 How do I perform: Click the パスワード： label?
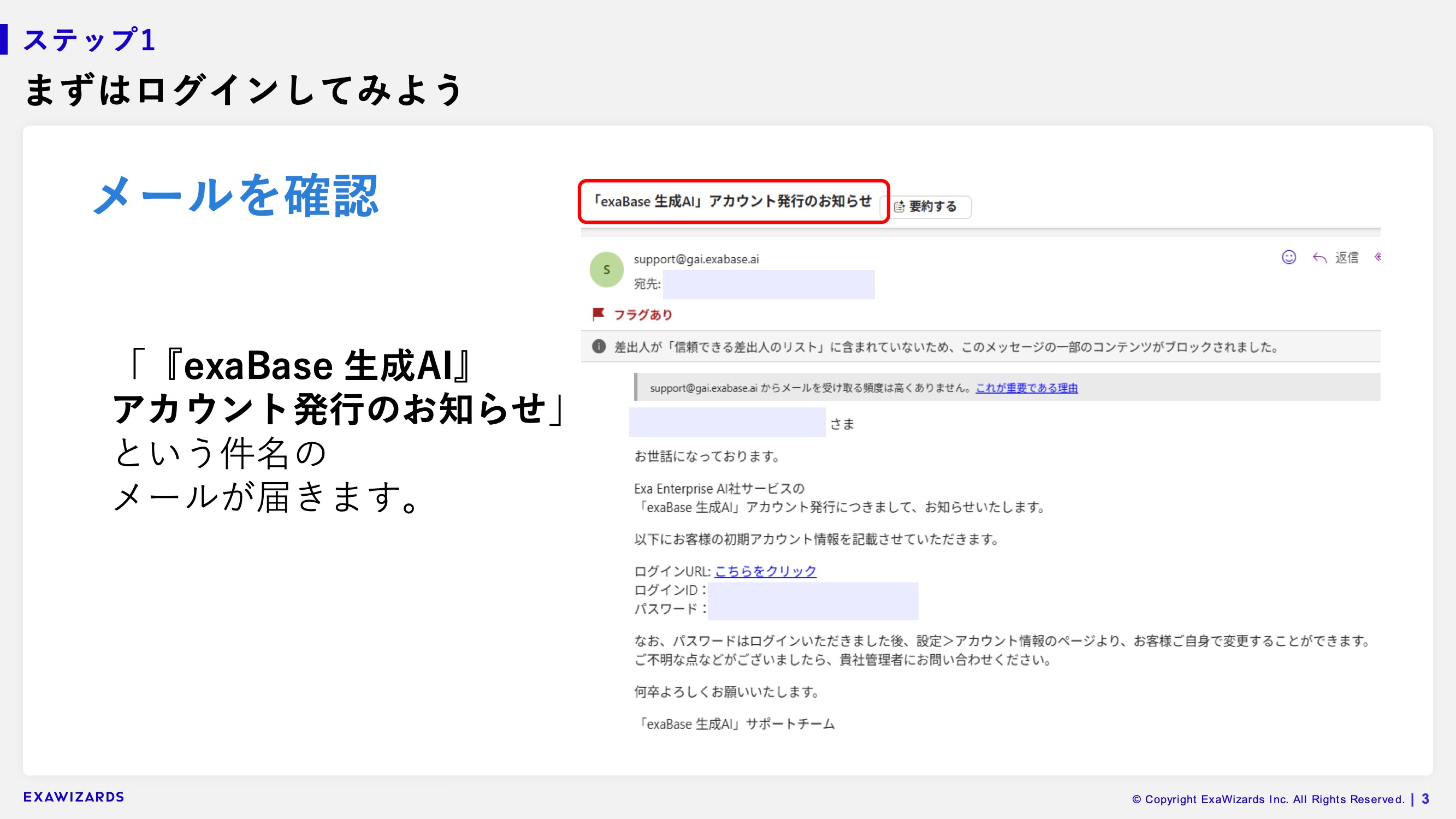[670, 609]
